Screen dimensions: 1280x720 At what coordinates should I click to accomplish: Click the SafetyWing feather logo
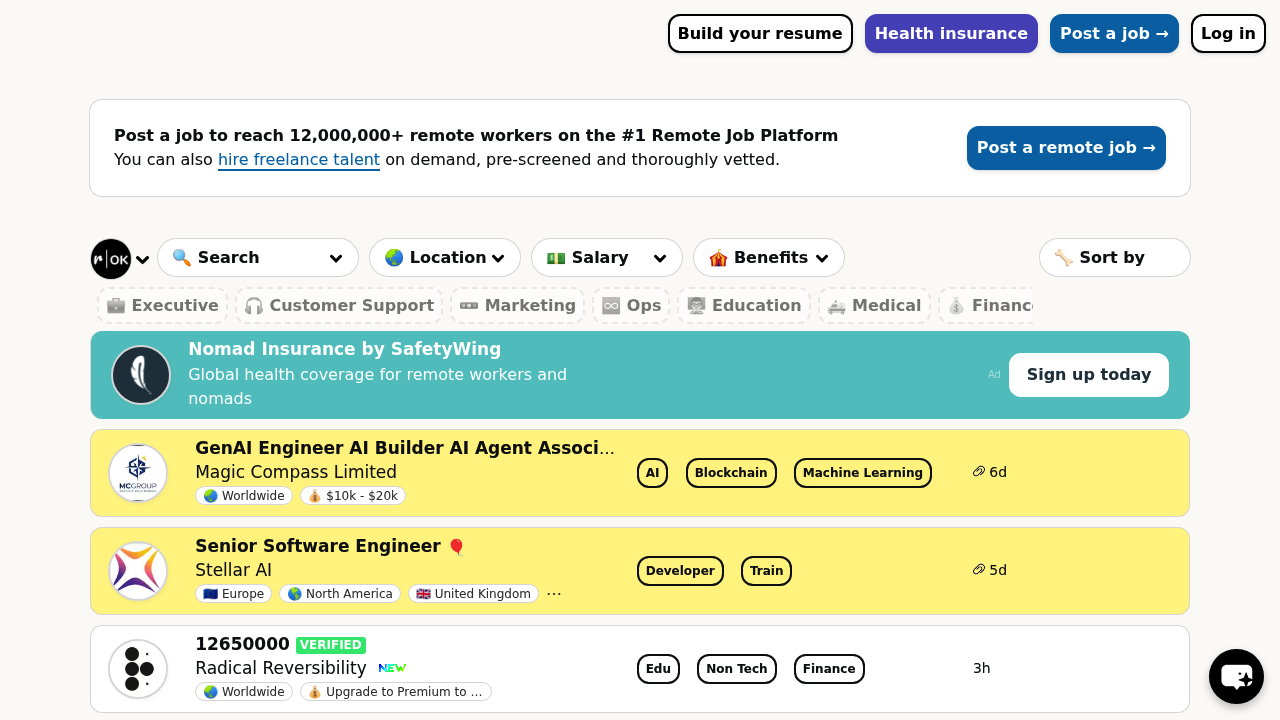click(141, 375)
